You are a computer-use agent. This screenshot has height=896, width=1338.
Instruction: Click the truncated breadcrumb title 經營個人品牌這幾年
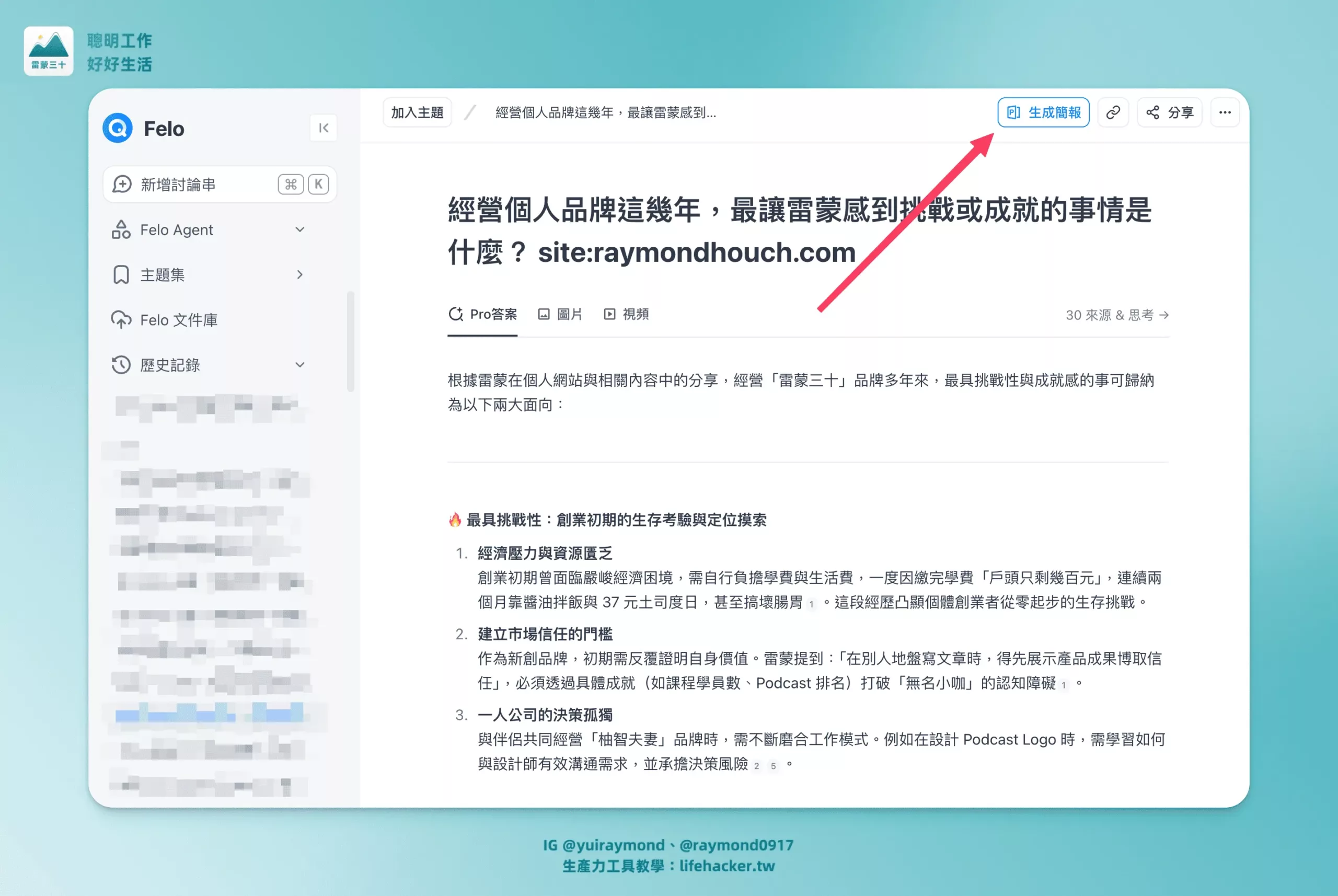coord(606,112)
